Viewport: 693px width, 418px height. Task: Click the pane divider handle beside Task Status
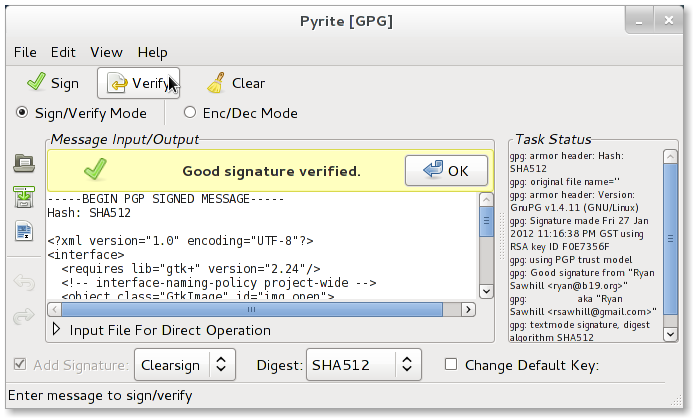(502, 236)
